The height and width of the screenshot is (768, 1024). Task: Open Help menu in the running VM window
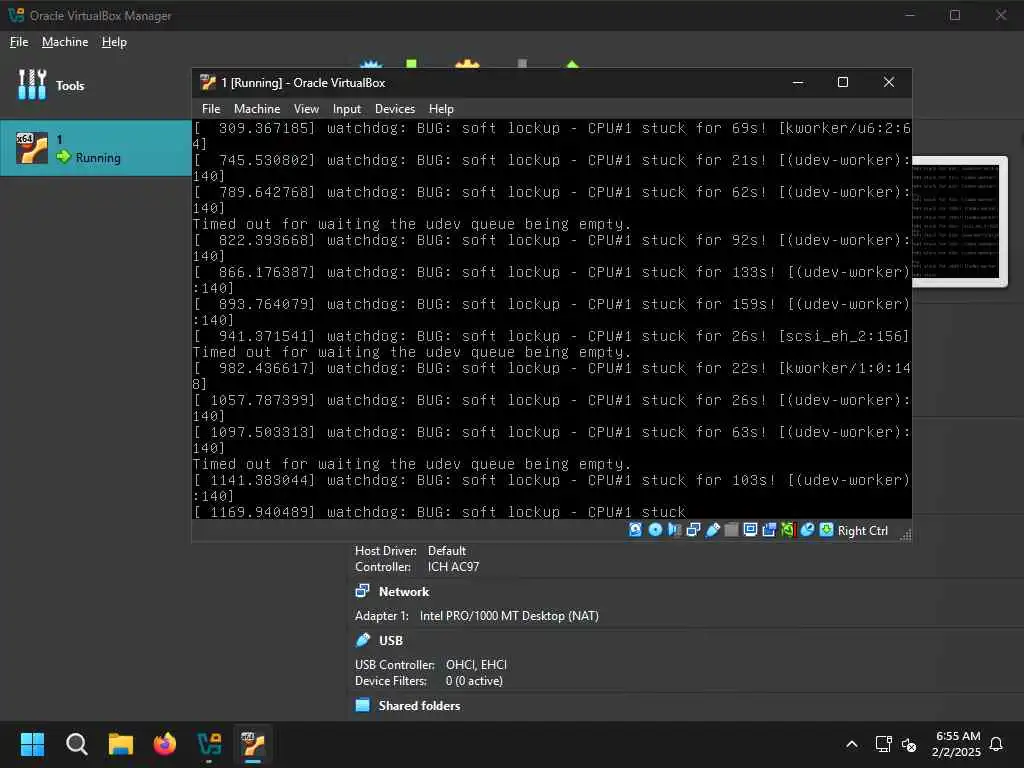441,109
